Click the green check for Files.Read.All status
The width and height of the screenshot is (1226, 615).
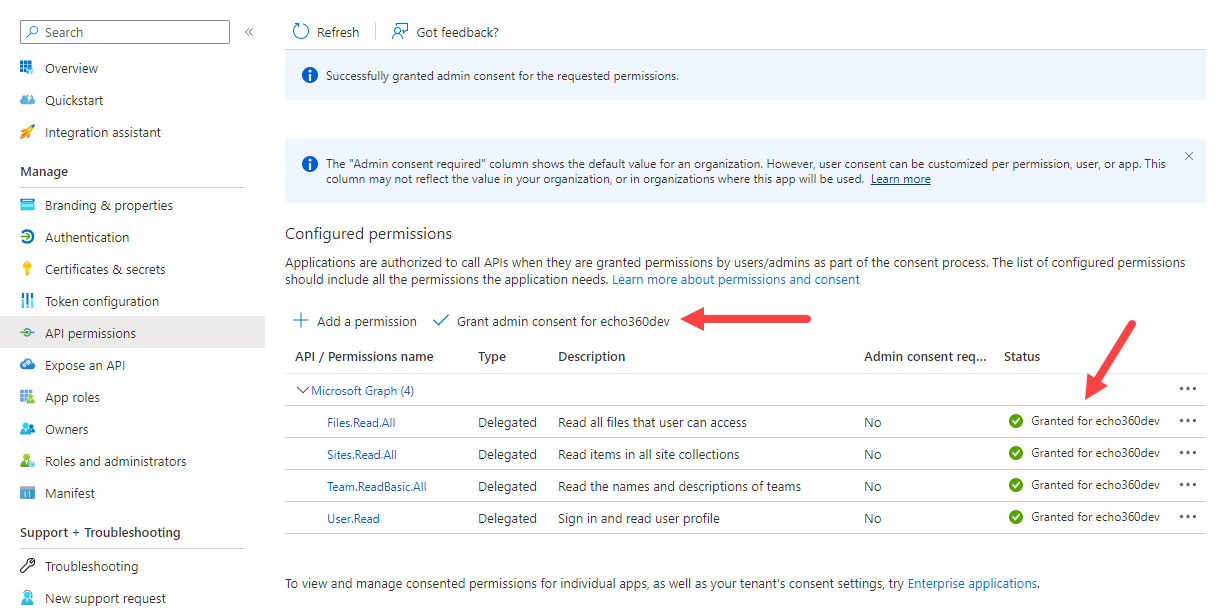pyautogui.click(x=1016, y=421)
